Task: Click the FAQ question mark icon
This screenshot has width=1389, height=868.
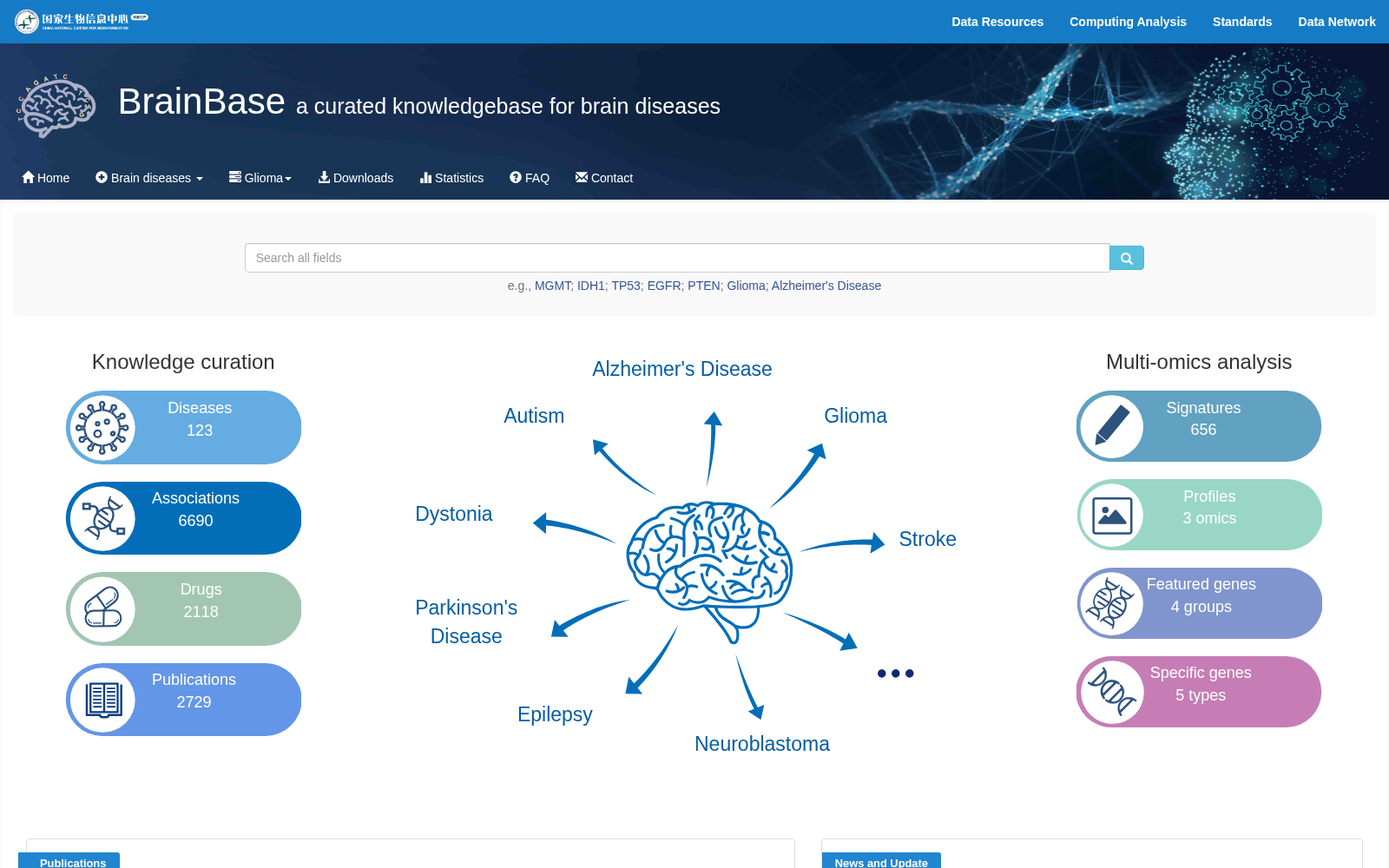Action: [x=516, y=177]
